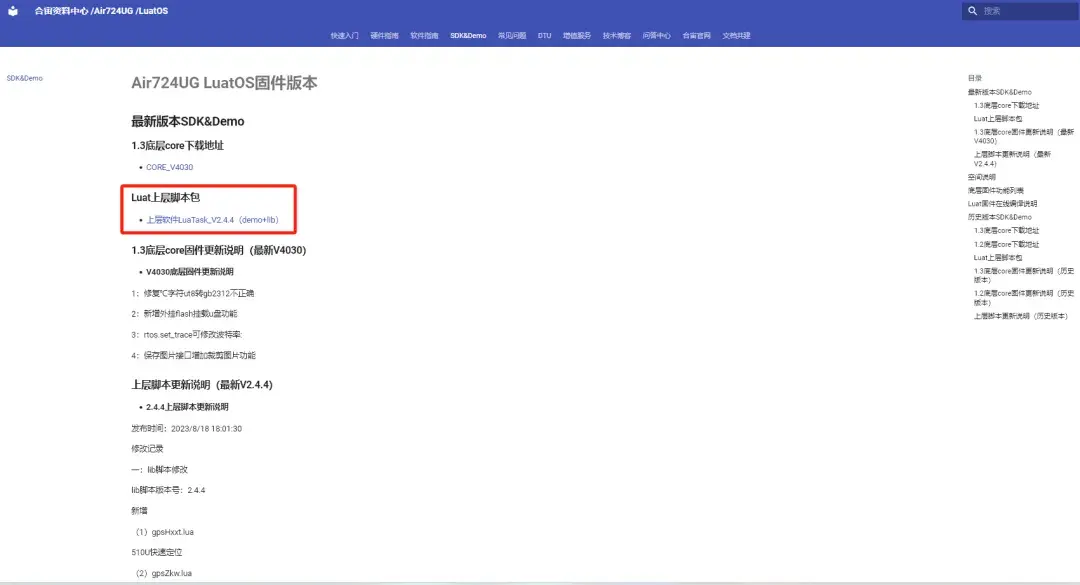The width and height of the screenshot is (1080, 585).
Task: Click the 1.3底层core固件更新说明 (最新V4030) article heading
Action: click(219, 250)
